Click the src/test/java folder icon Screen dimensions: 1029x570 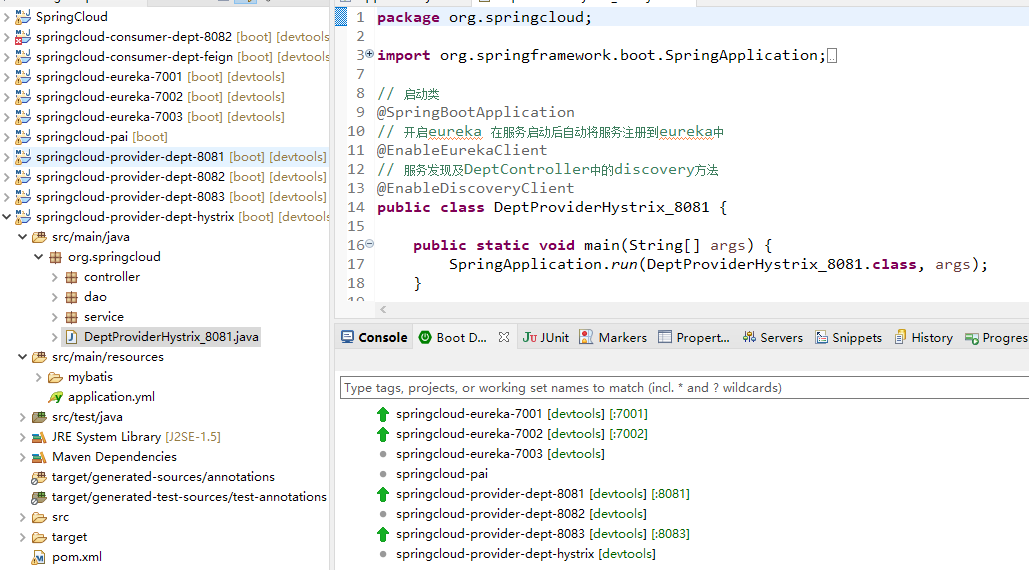(x=39, y=417)
